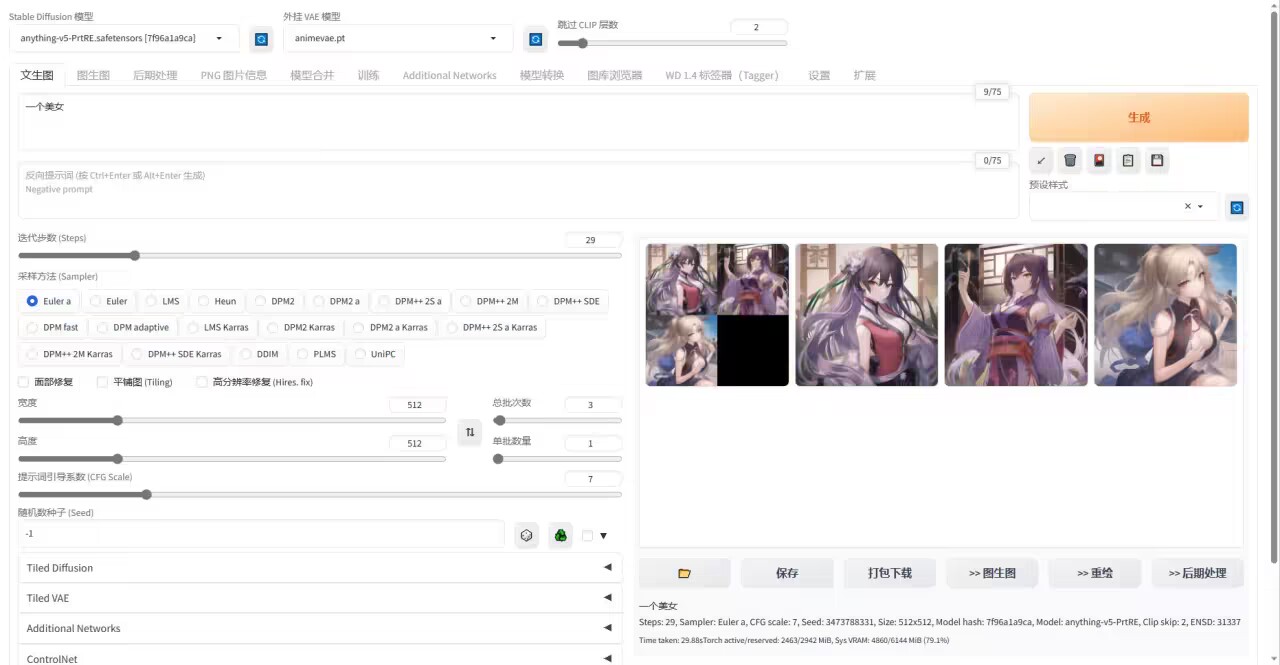
Task: Expand the ControlNet section
Action: (x=320, y=658)
